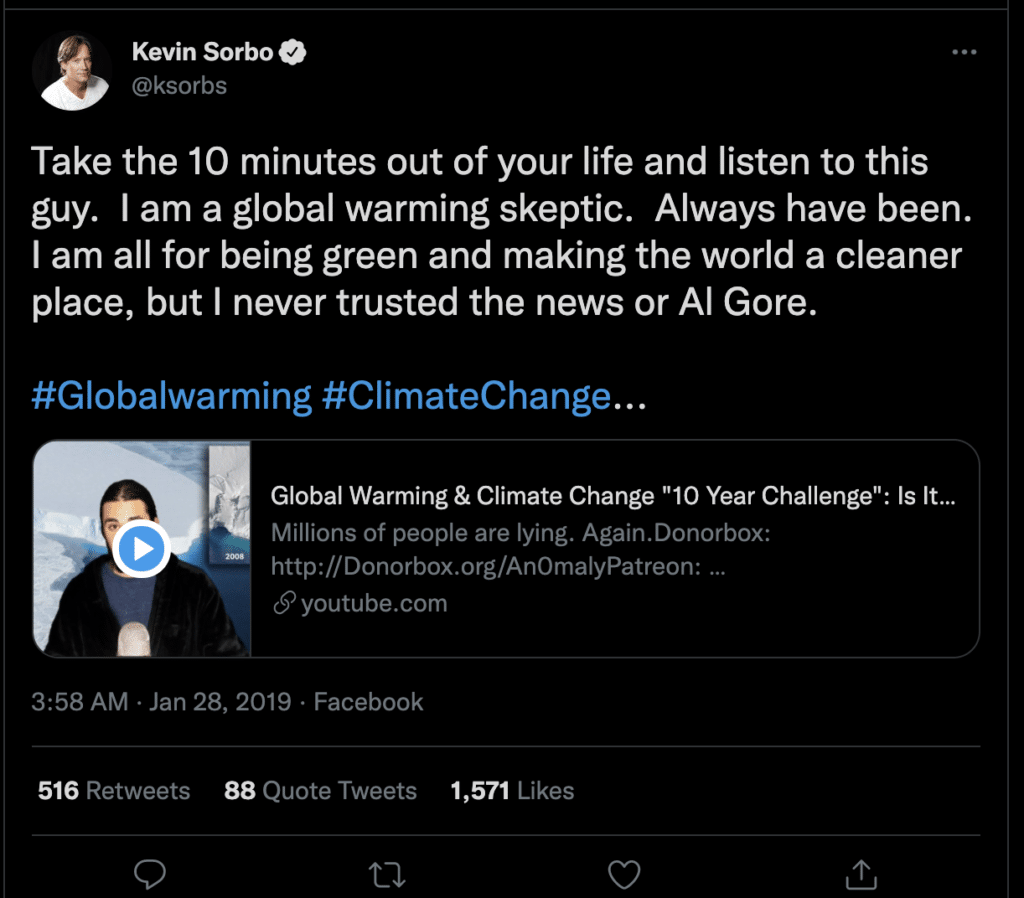Open the @ksorbs handle link

click(x=180, y=86)
